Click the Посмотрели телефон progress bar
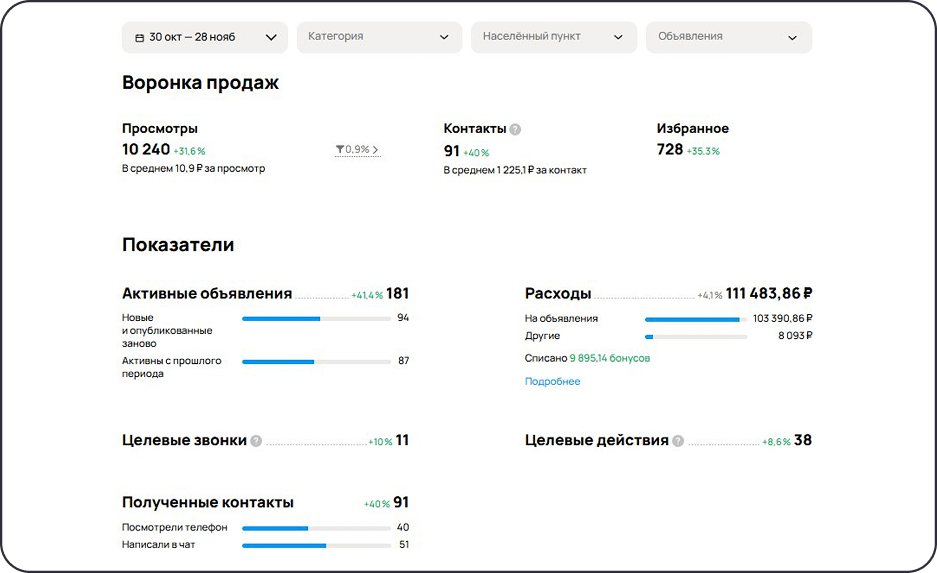 pos(316,528)
